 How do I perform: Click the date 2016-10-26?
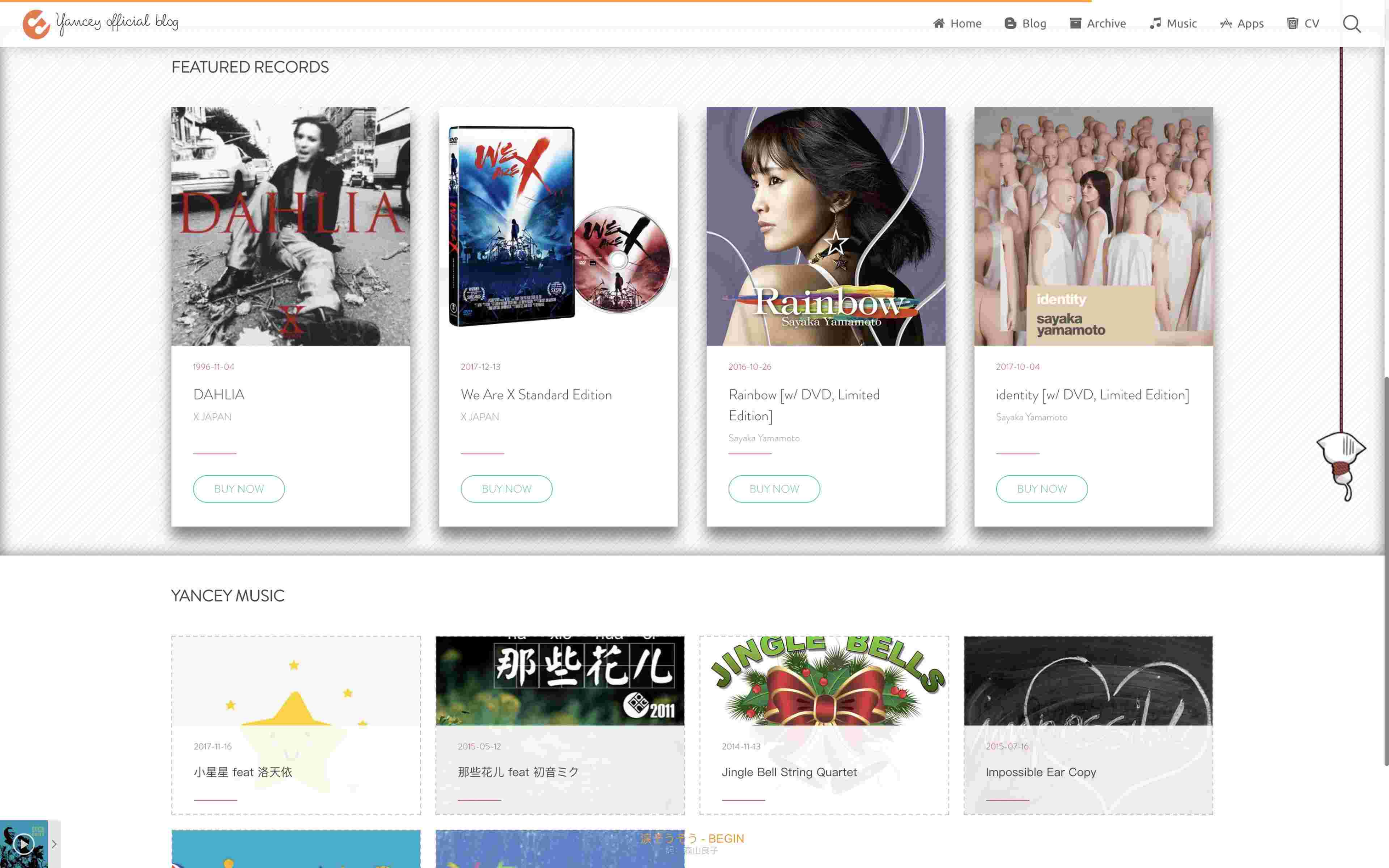(750, 366)
